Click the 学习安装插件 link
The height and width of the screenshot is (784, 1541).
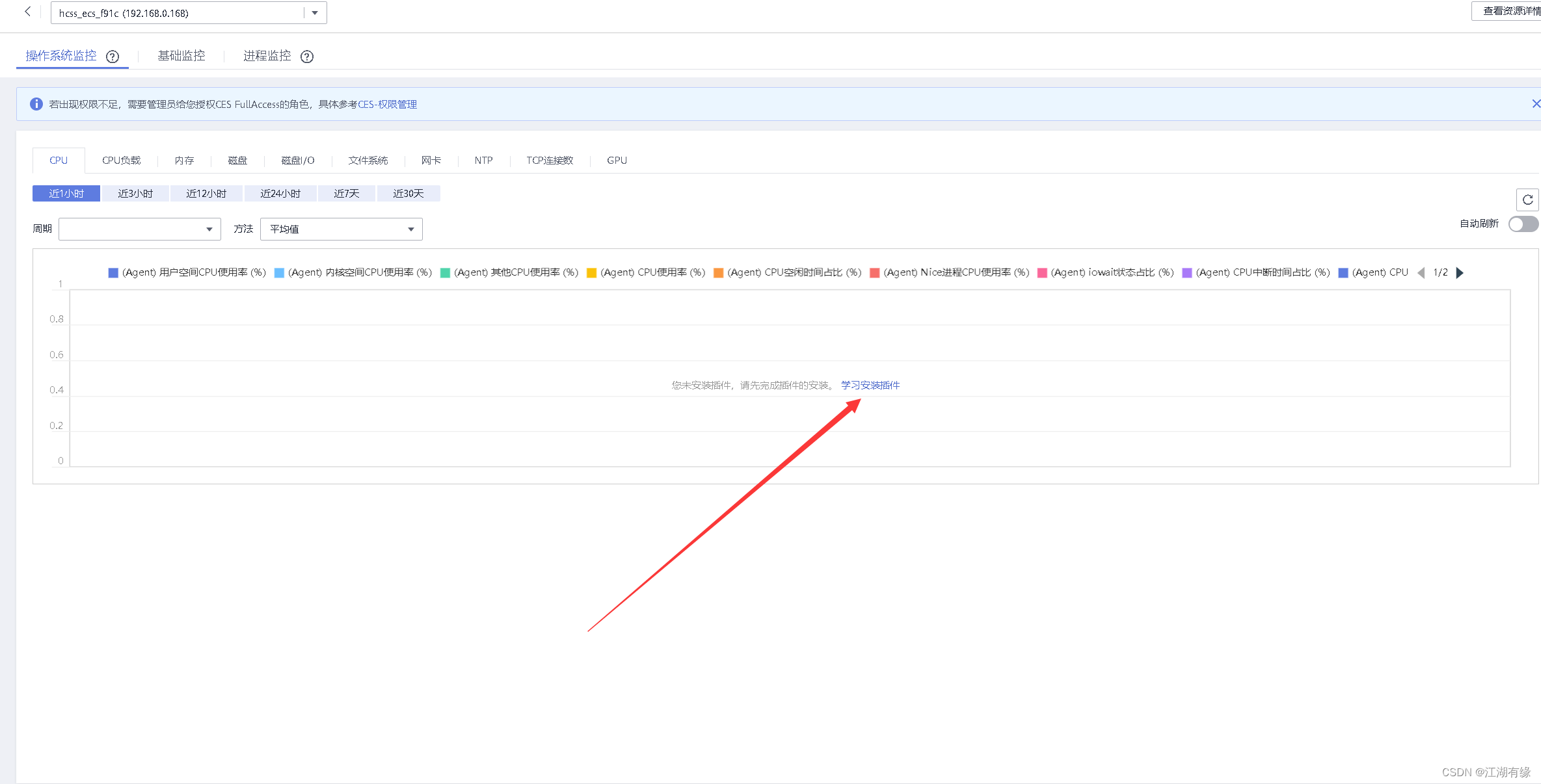click(x=870, y=385)
